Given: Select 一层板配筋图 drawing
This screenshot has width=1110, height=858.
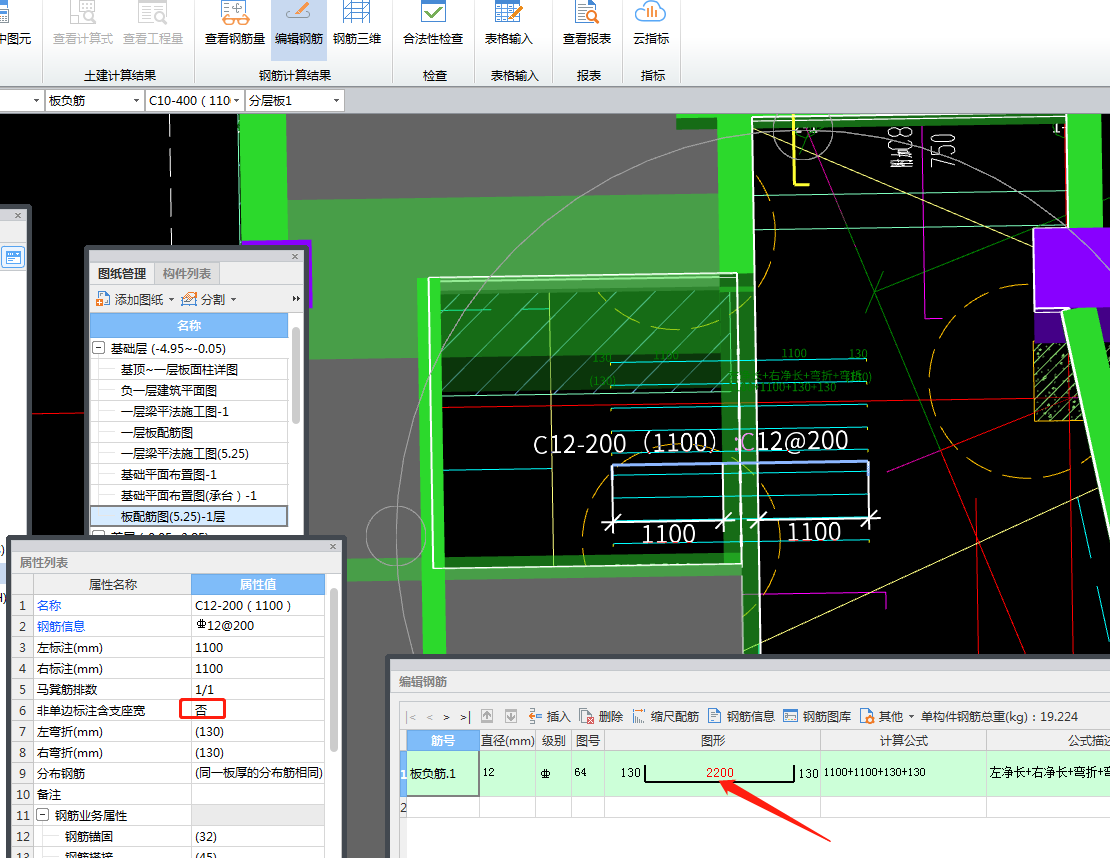Looking at the screenshot, I should (156, 433).
